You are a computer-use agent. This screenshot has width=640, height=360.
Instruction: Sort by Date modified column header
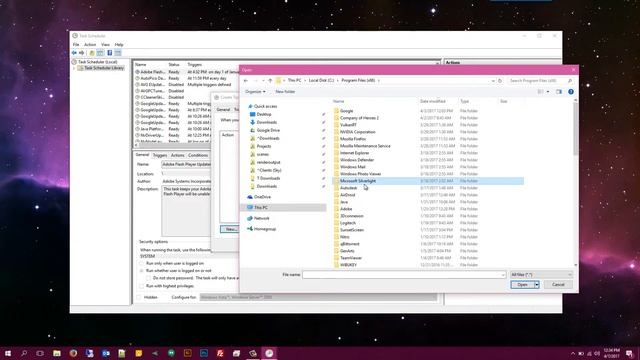click(433, 101)
